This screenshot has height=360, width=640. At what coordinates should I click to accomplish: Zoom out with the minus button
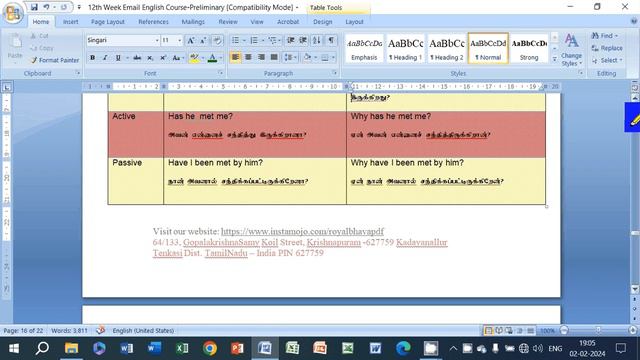(x=564, y=330)
